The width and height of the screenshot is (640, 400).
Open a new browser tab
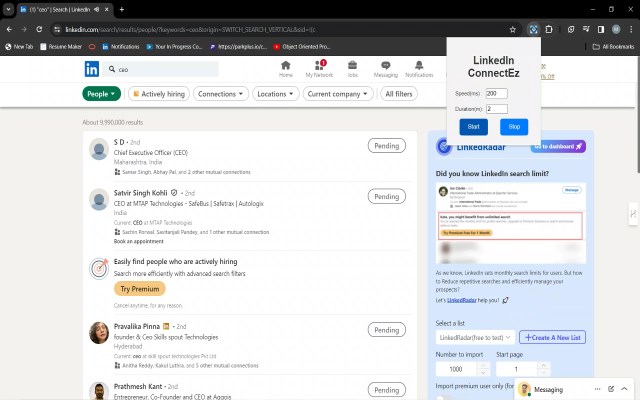point(122,9)
